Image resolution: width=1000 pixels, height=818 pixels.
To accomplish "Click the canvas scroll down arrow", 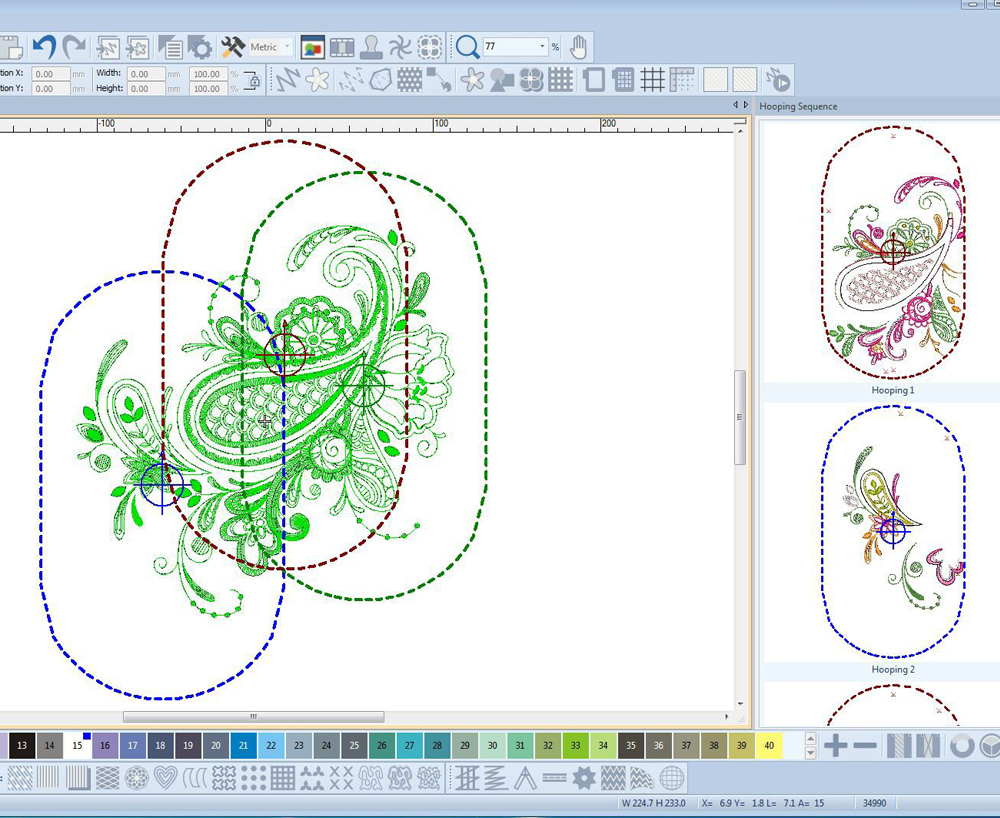I will [740, 704].
